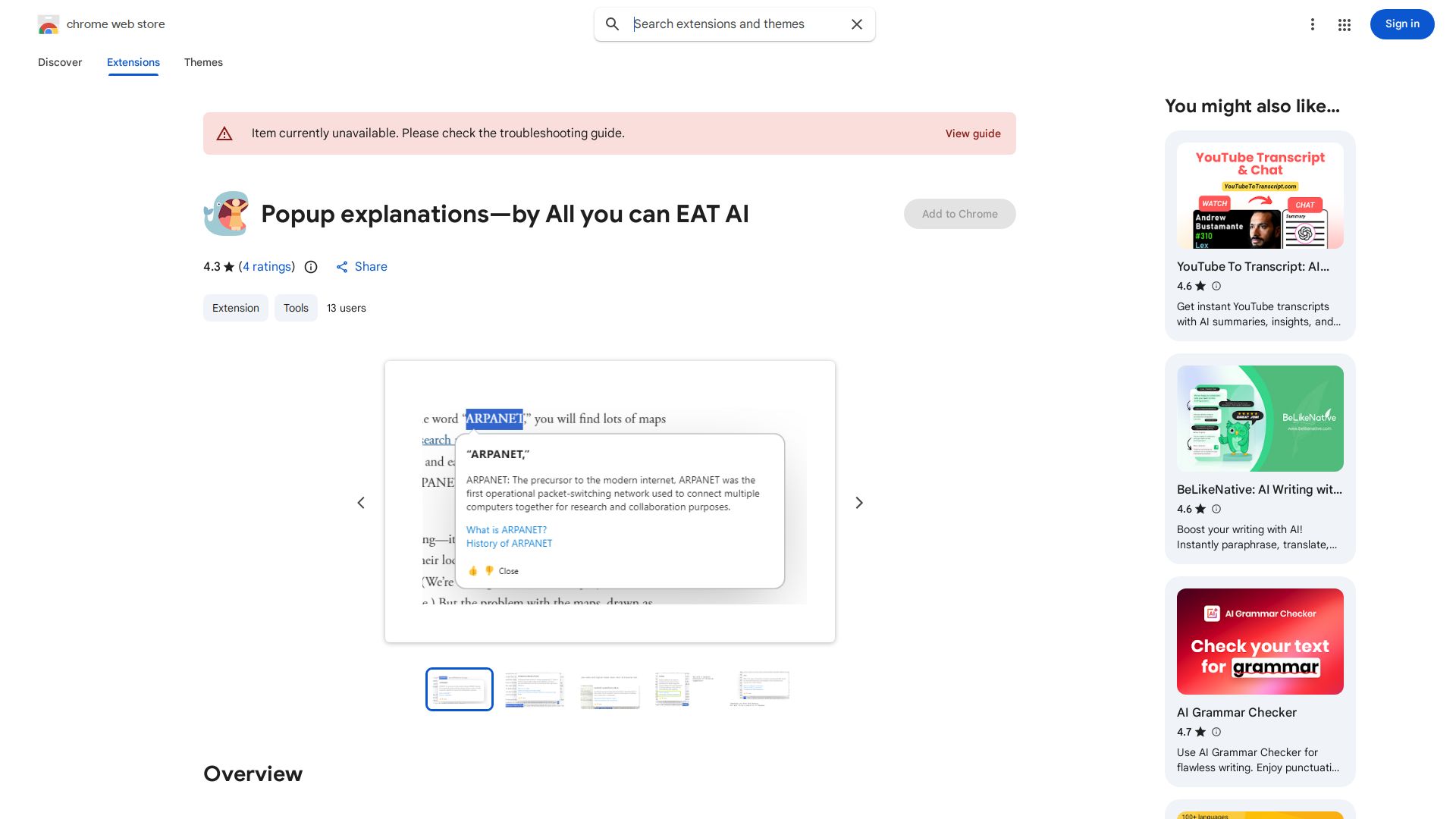
Task: Click the Chrome Web Store logo icon
Action: [49, 25]
